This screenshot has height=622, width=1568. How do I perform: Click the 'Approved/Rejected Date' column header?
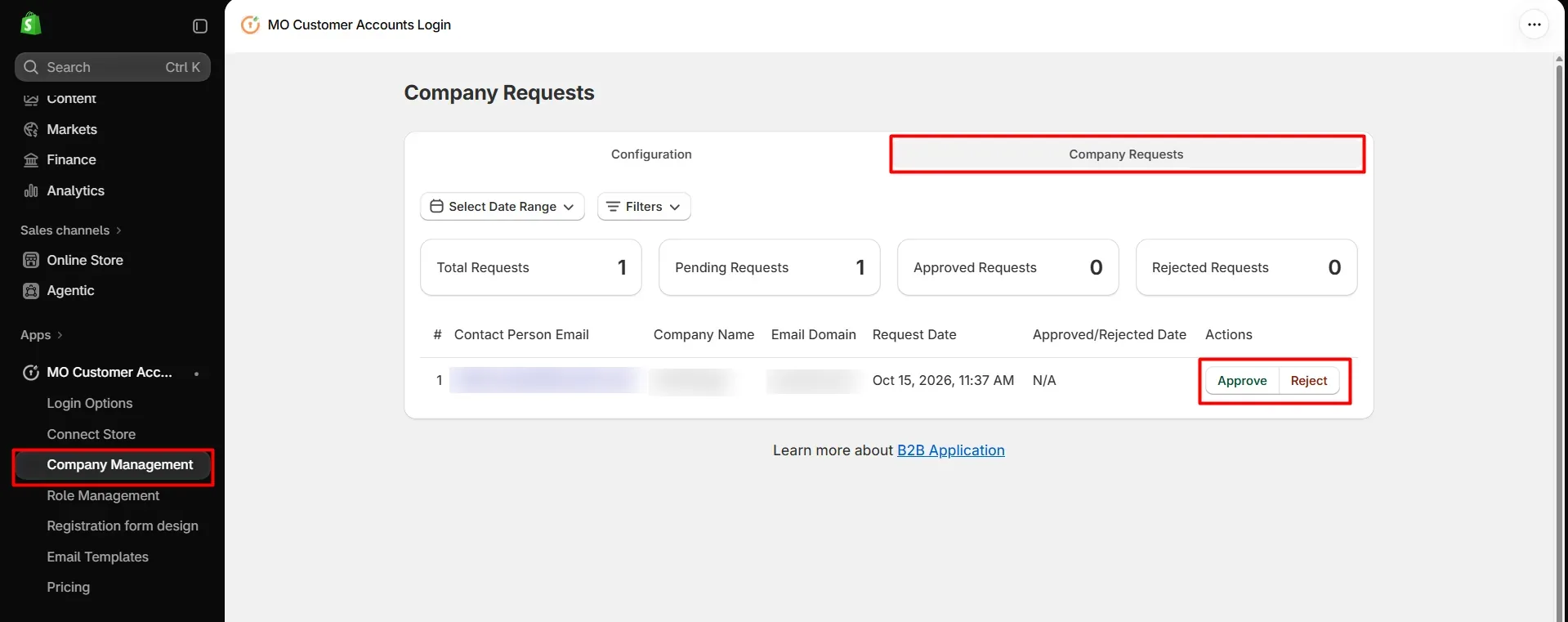point(1109,334)
